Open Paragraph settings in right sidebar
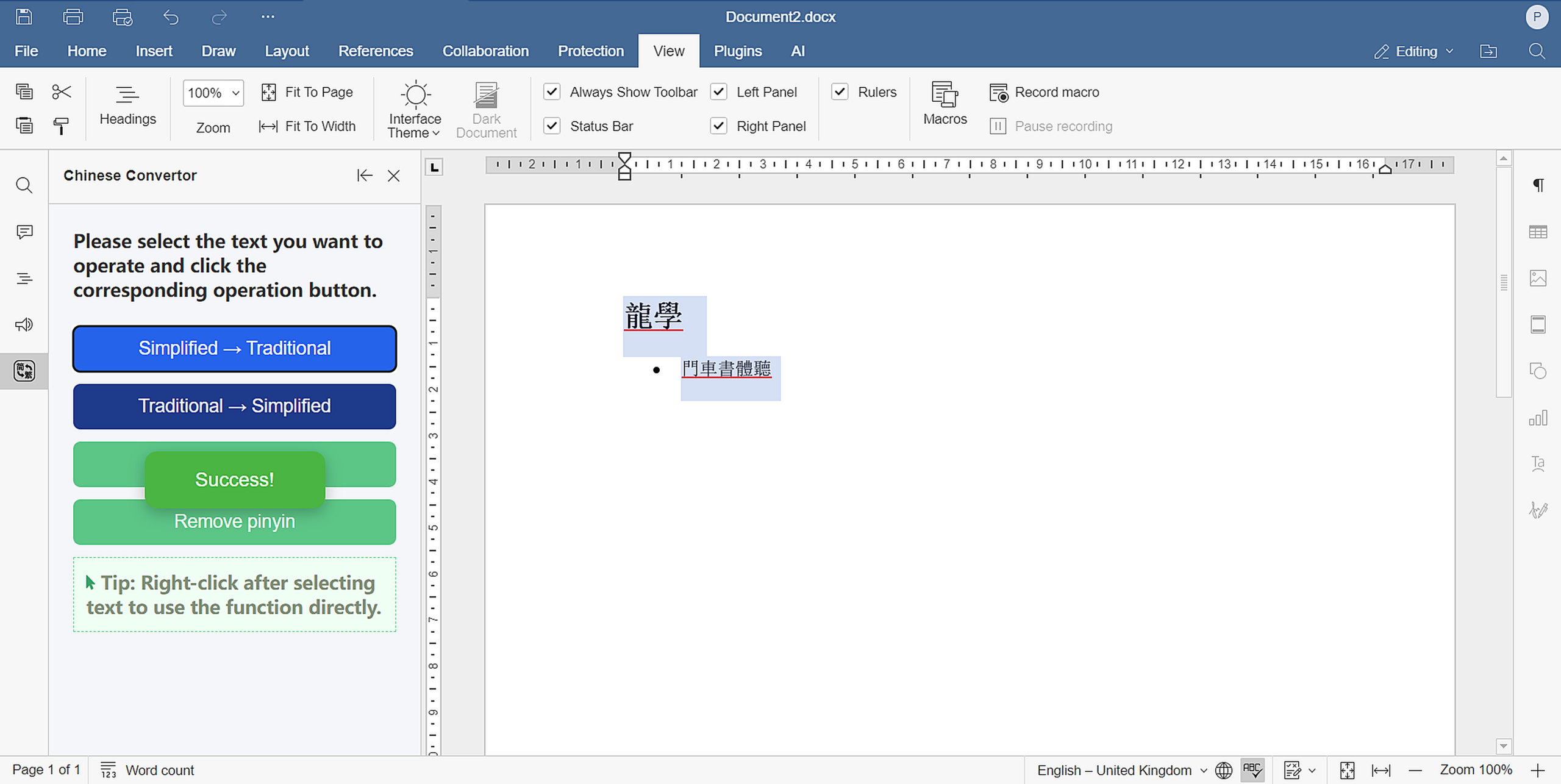 pos(1538,185)
